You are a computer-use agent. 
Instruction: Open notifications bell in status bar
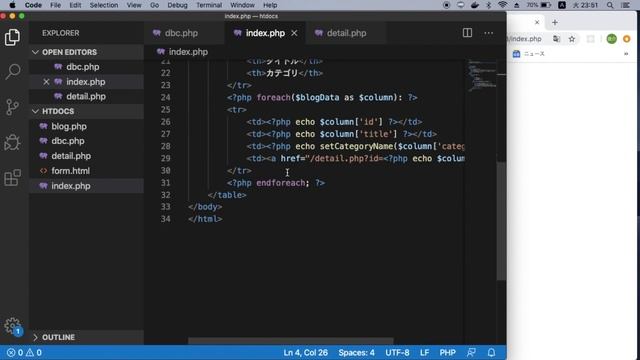491,353
